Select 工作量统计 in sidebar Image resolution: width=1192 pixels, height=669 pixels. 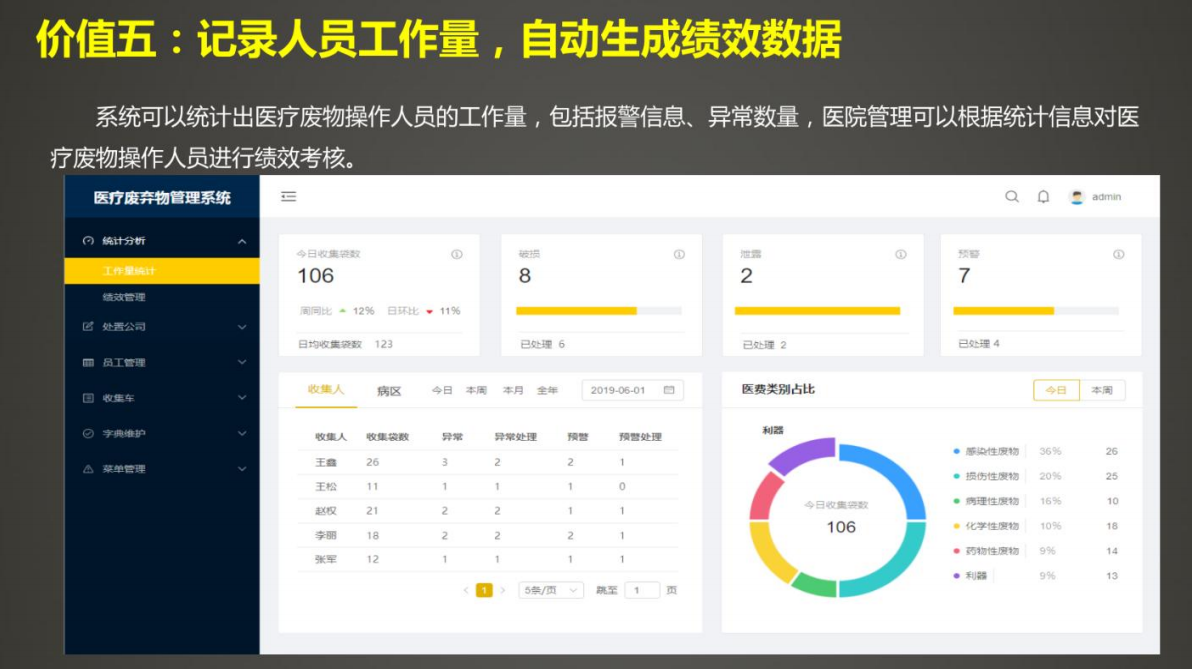(162, 271)
